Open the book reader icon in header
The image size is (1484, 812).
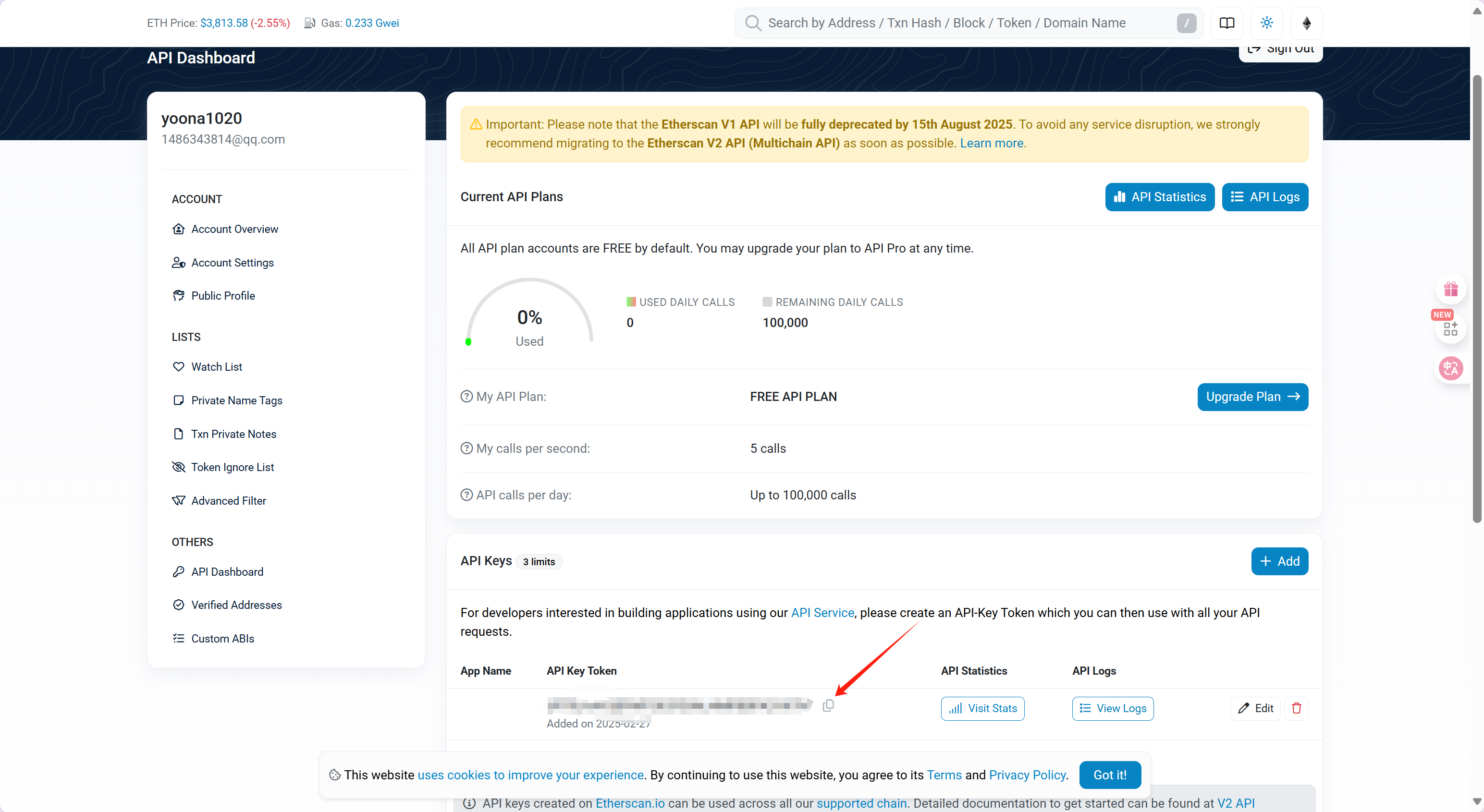[x=1226, y=23]
